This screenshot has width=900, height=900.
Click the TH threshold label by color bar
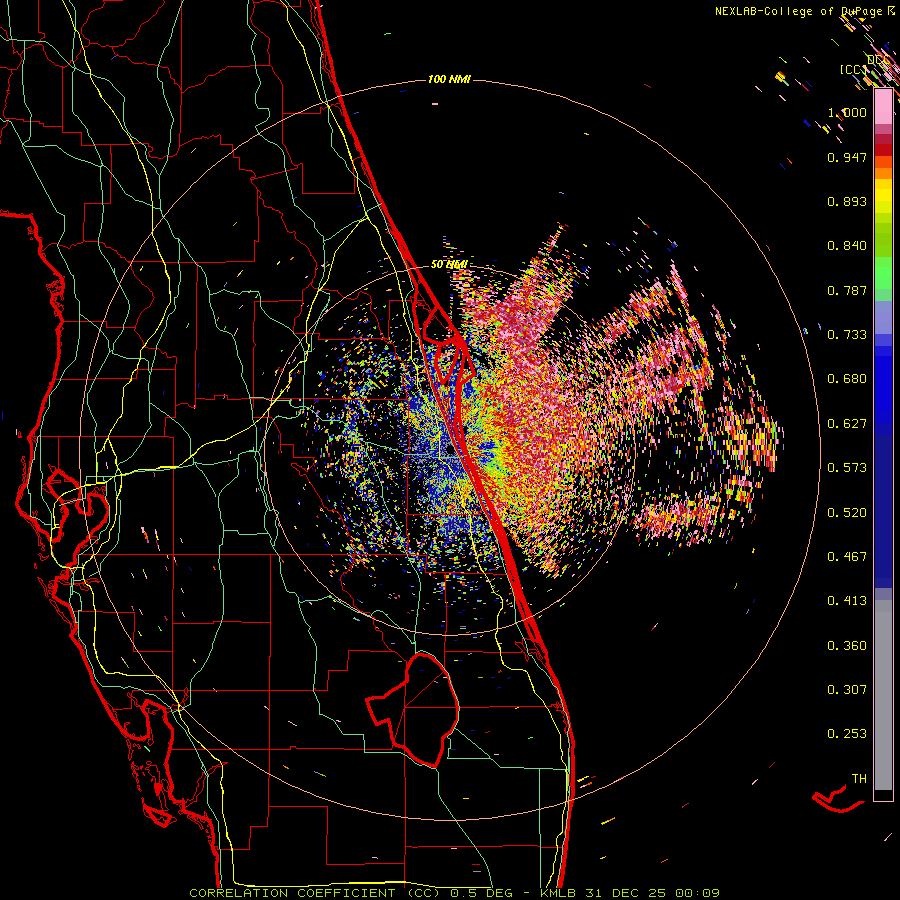[859, 779]
